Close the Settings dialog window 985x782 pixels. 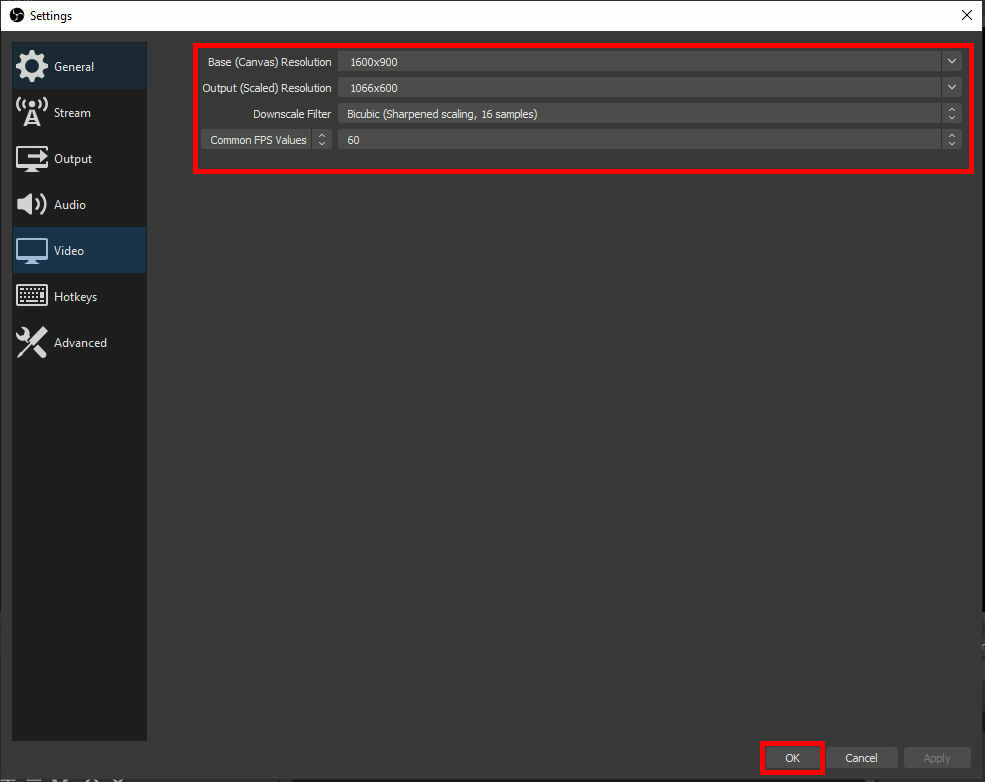point(967,15)
